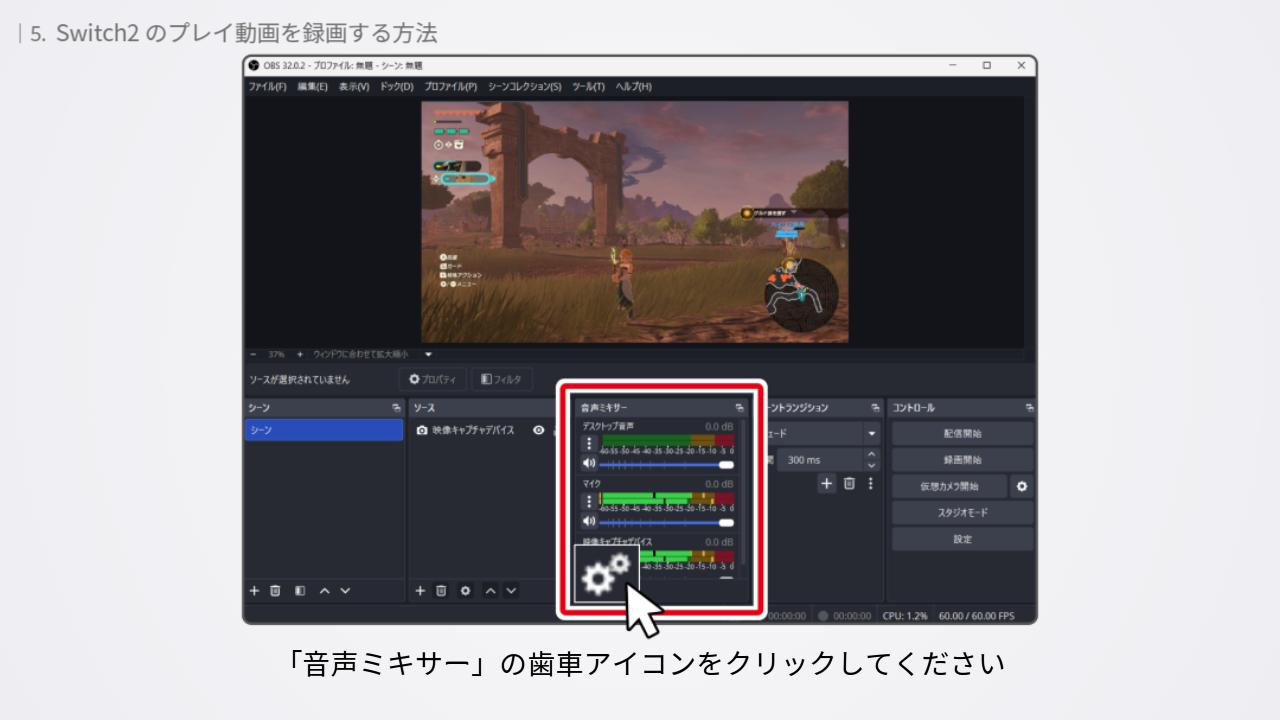Screen dimensions: 1280x720
Task: Open the ファイル(F) menu
Action: (x=267, y=87)
